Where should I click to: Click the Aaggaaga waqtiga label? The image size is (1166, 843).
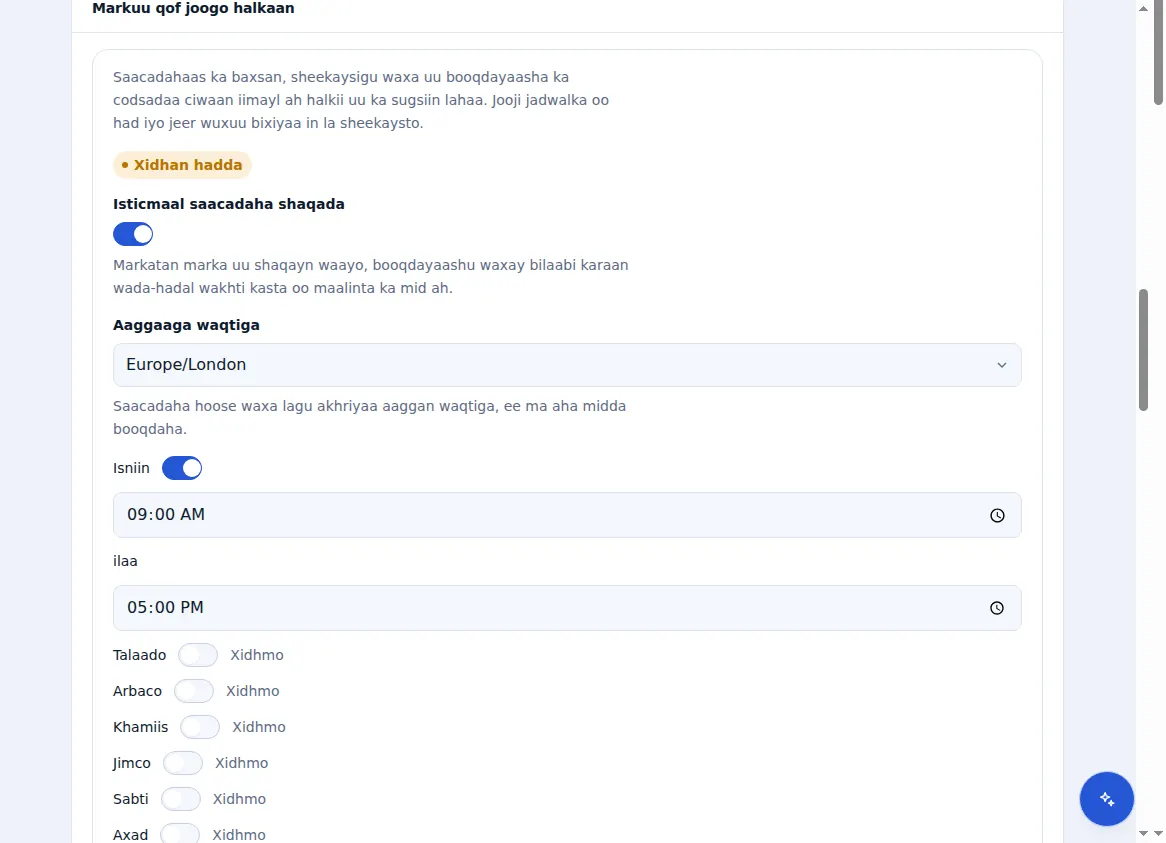(187, 326)
